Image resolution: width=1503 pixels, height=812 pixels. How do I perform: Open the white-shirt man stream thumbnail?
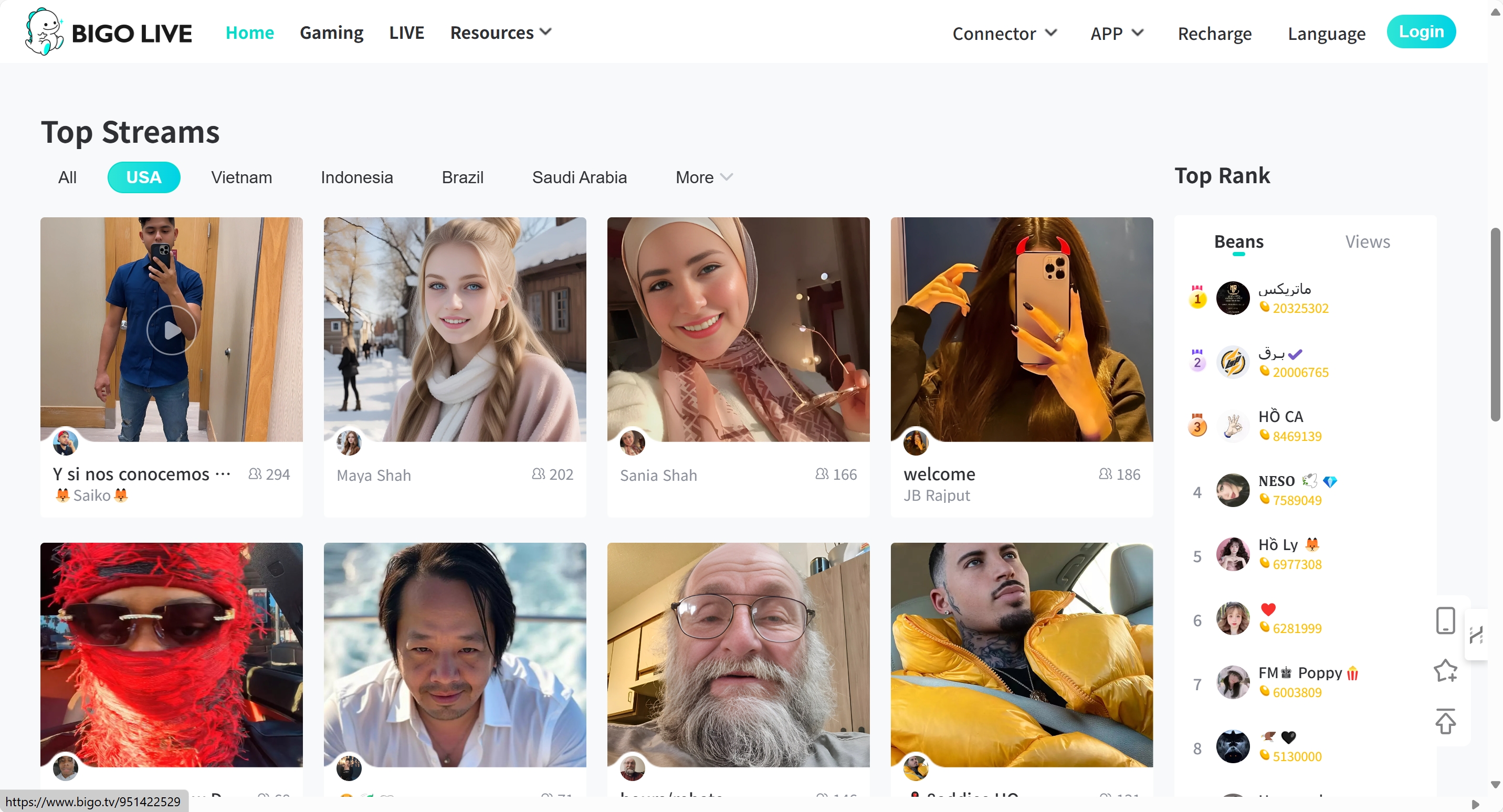[x=455, y=655]
